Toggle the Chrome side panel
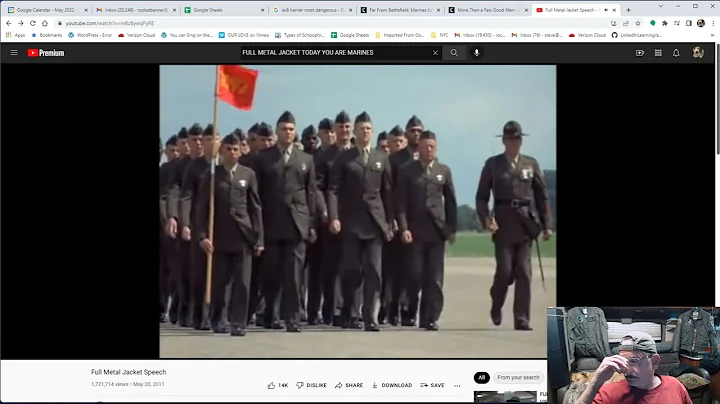 pyautogui.click(x=689, y=23)
